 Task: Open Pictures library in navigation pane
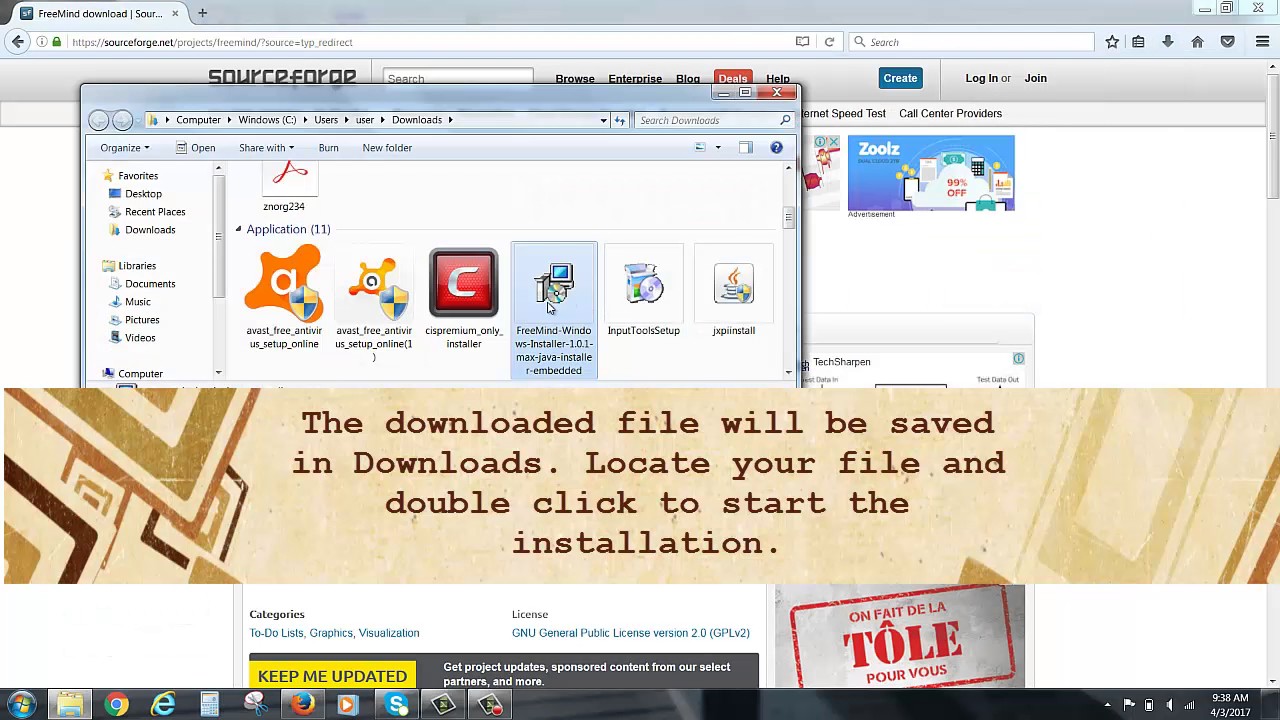click(142, 320)
